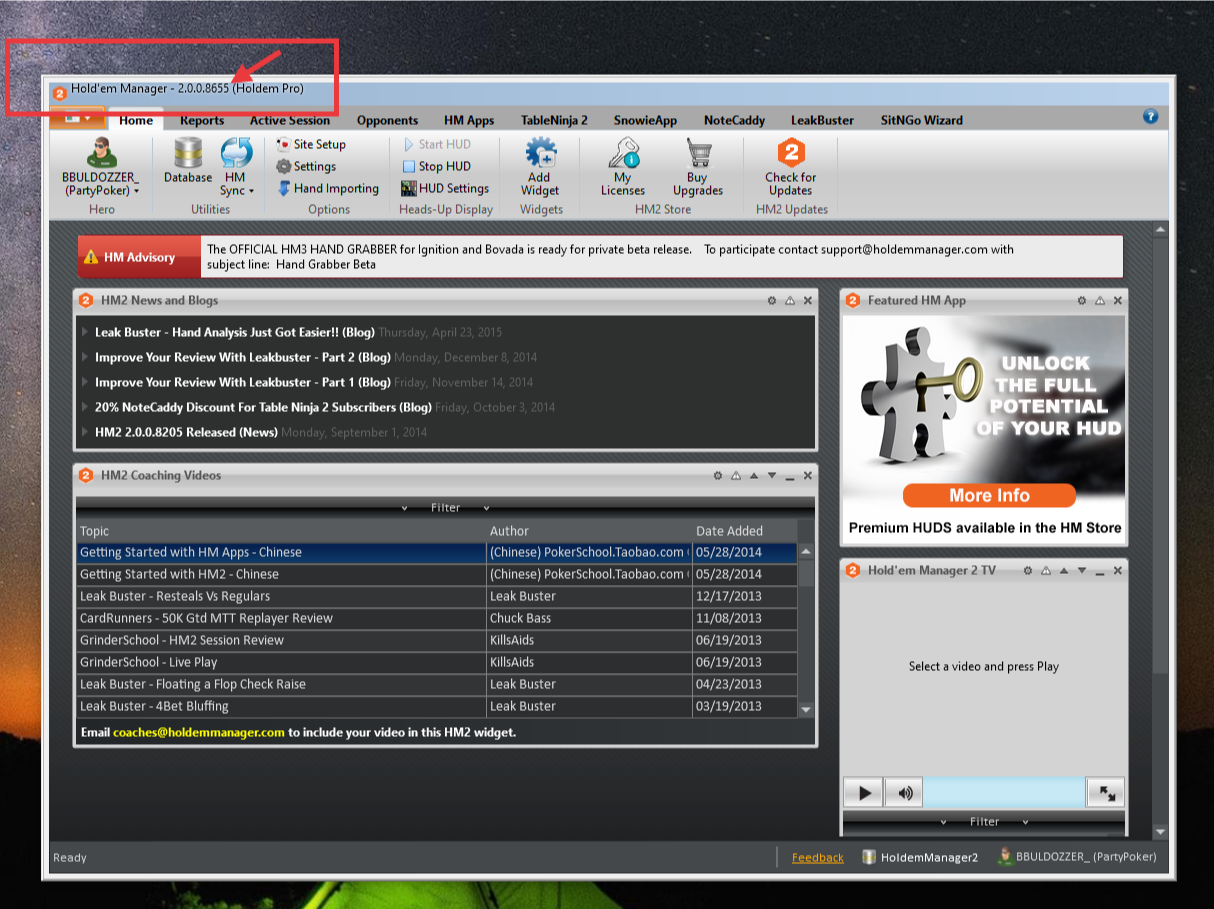1214x909 pixels.
Task: Switch to the Reports tab
Action: 202,120
